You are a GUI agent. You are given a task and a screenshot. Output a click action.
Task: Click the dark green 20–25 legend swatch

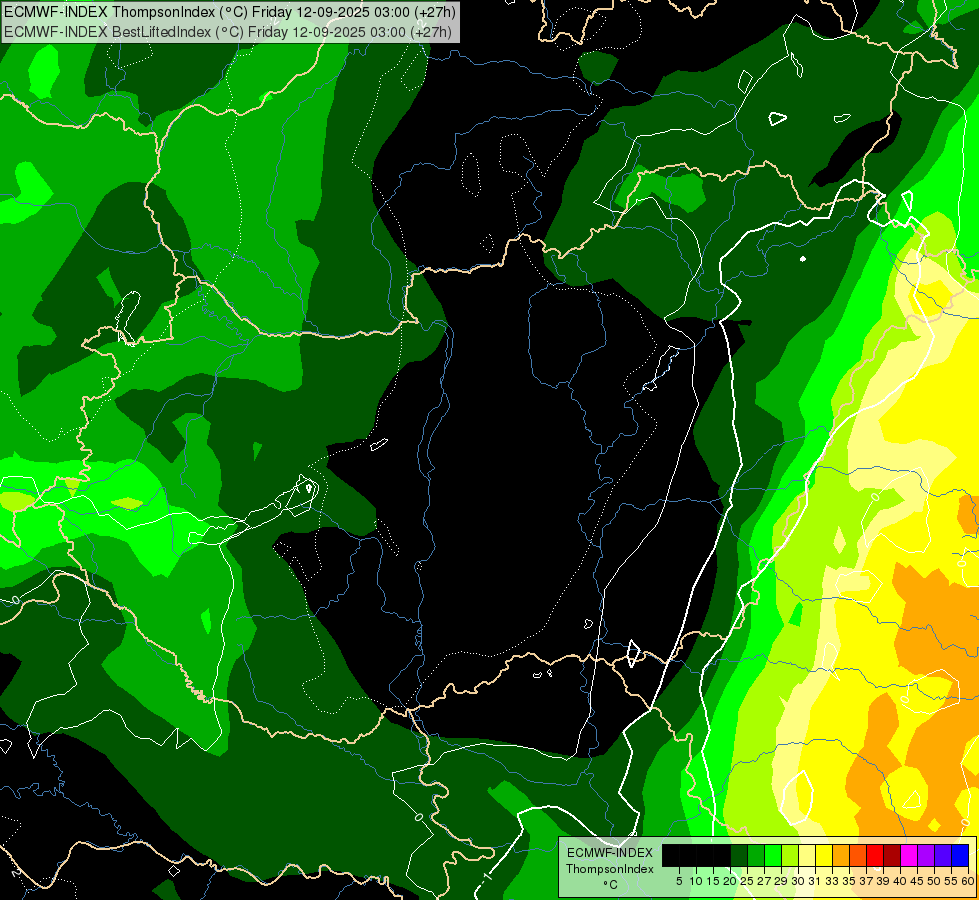click(x=739, y=855)
